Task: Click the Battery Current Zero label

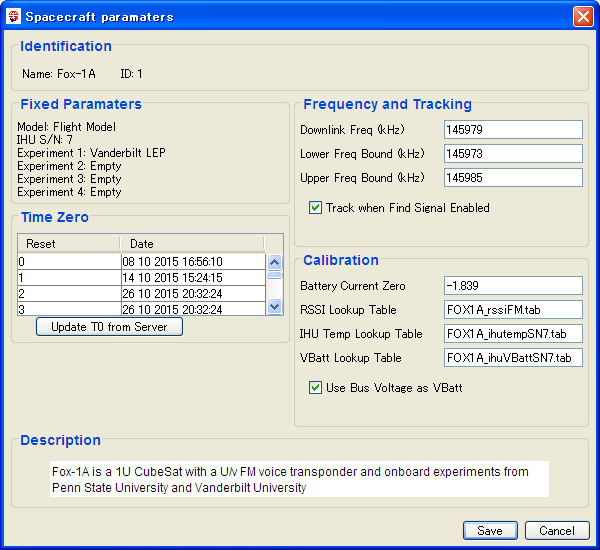Action: tap(353, 286)
